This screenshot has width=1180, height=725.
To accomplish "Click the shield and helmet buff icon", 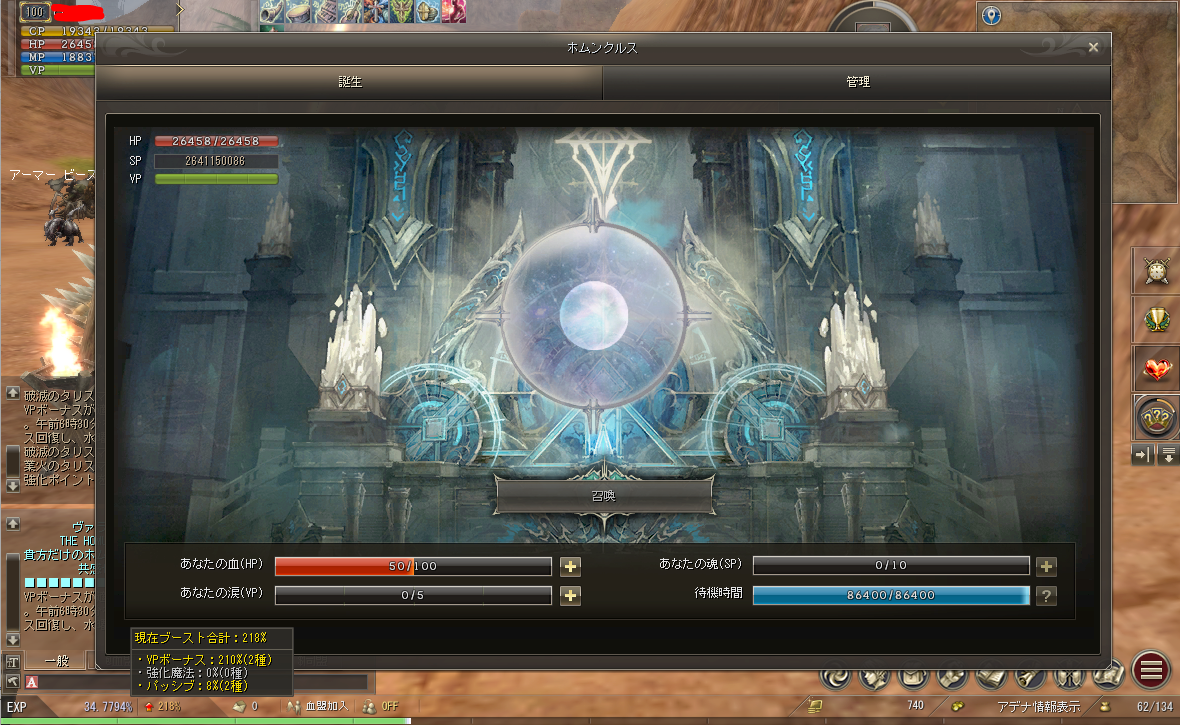I will [427, 11].
